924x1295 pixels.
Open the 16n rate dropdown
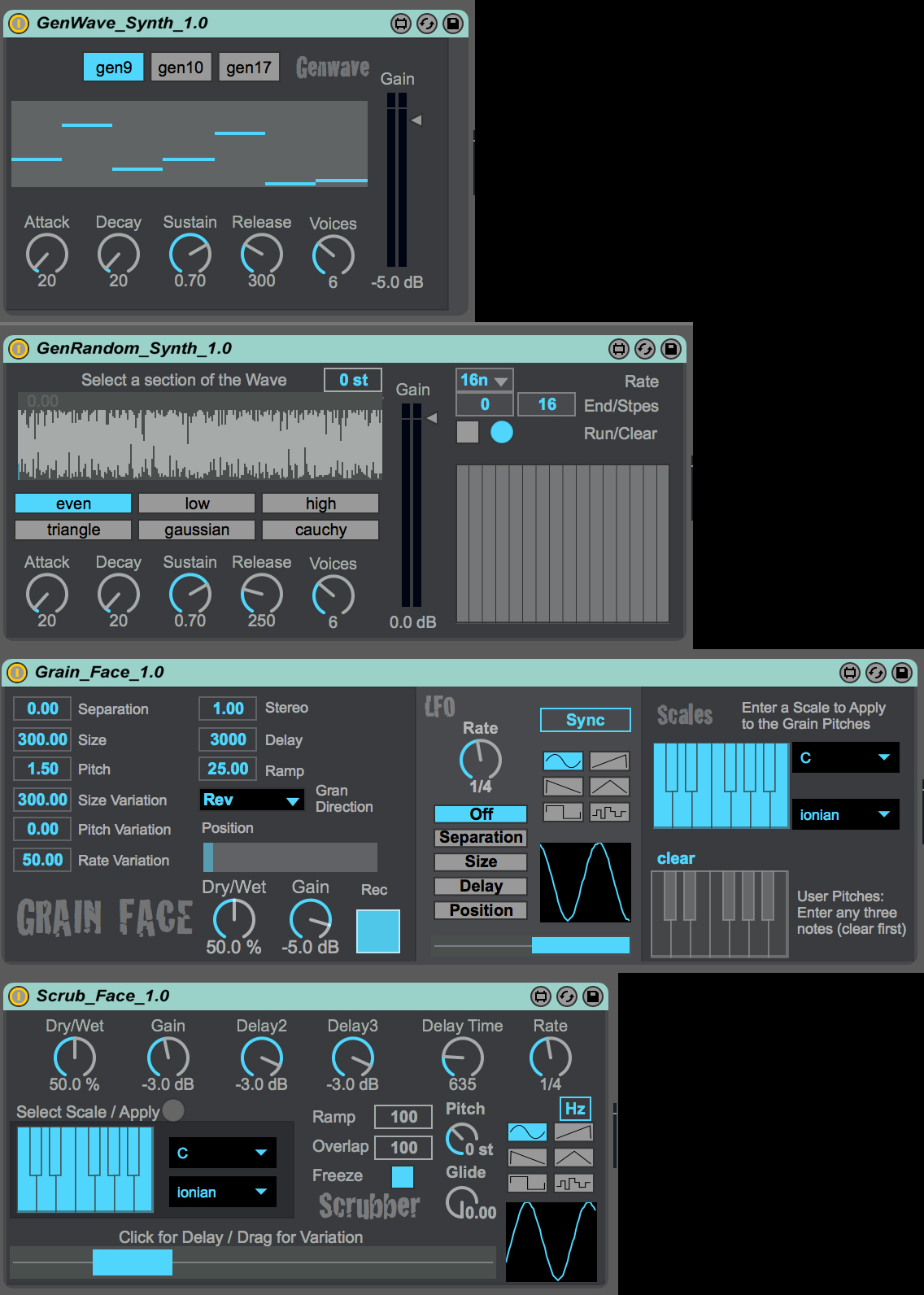484,380
